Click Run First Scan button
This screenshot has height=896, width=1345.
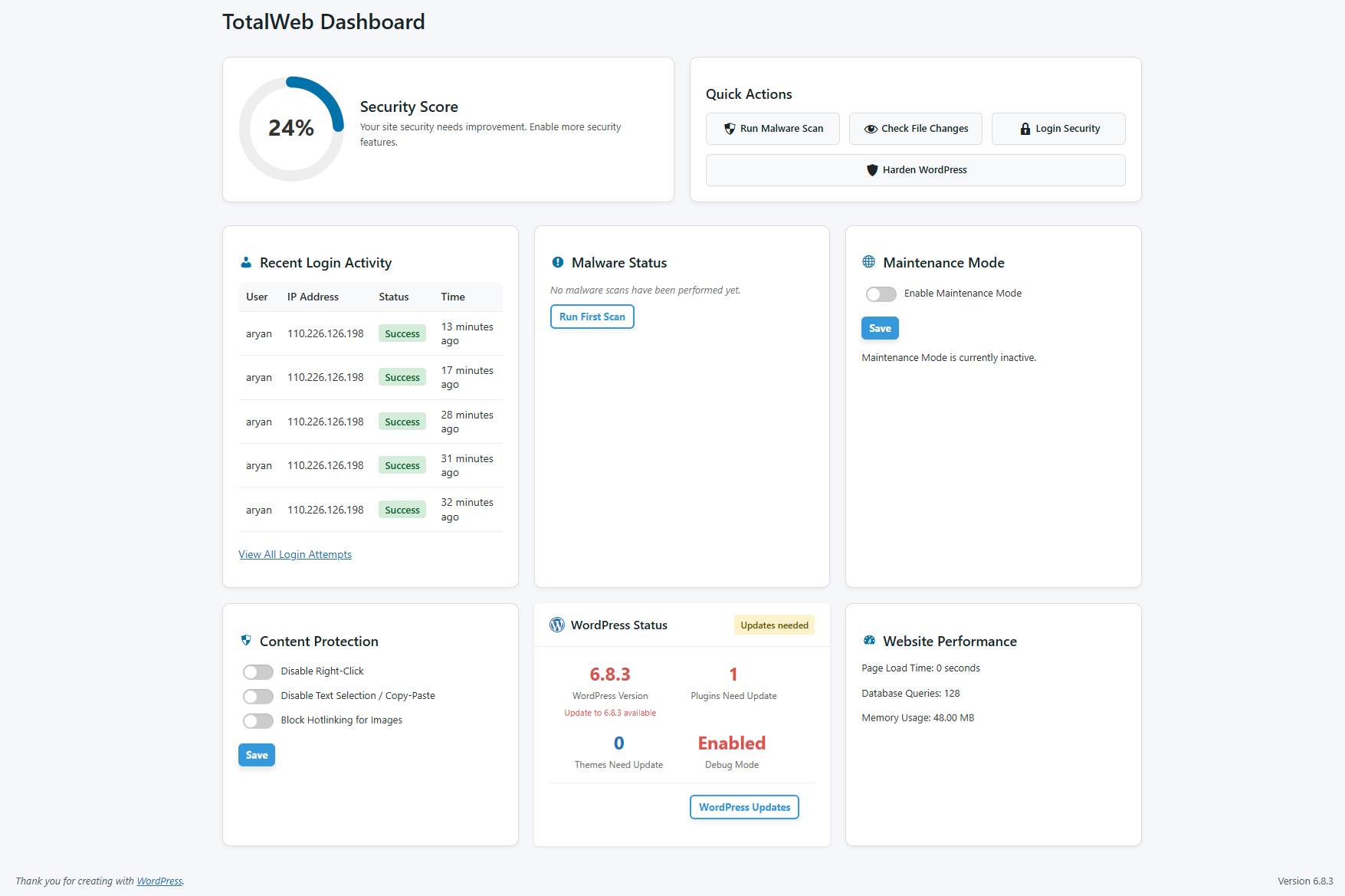(x=592, y=317)
